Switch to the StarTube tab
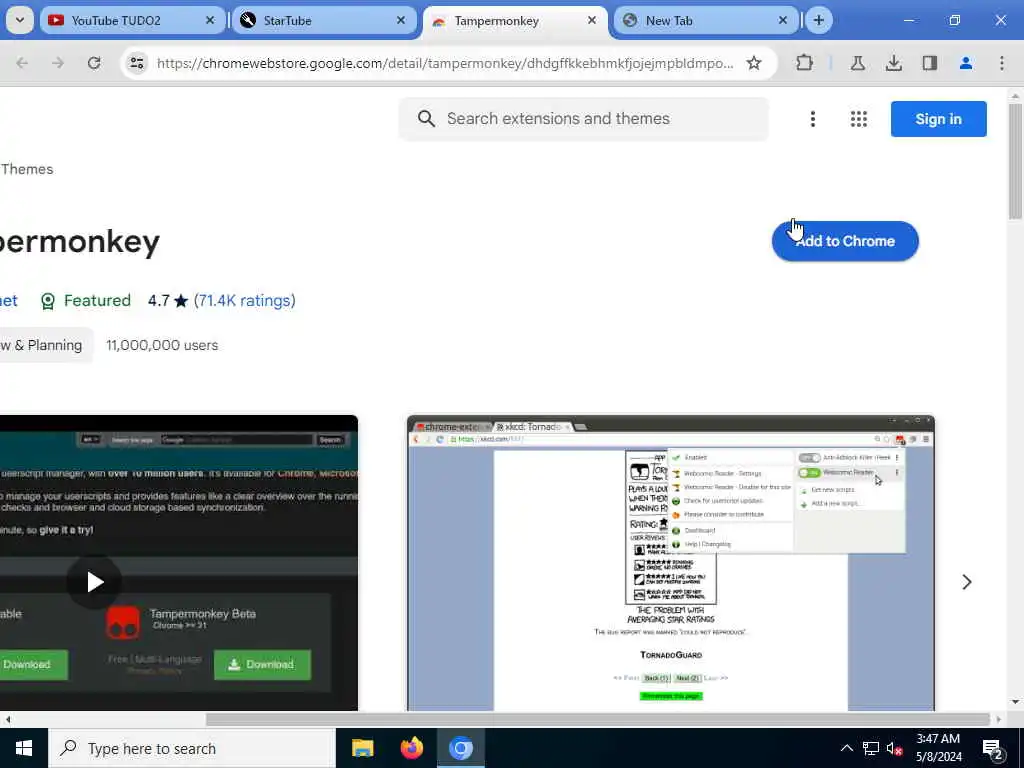Image resolution: width=1024 pixels, height=768 pixels. pos(325,20)
